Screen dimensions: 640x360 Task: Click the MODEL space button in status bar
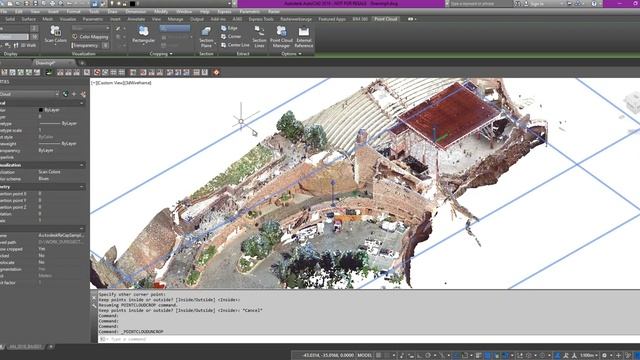point(364,356)
